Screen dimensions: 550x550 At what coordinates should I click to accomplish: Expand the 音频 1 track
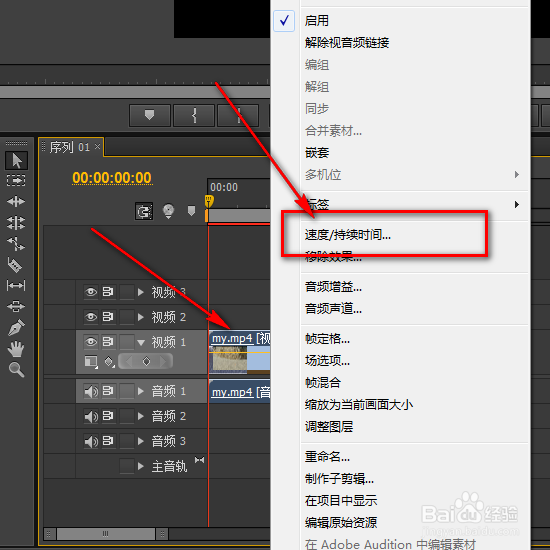click(141, 391)
